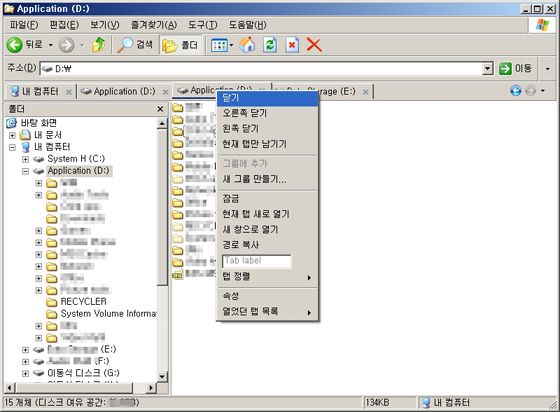Click the System H (C:) drive icon
Image resolution: width=560 pixels, height=412 pixels.
pyautogui.click(x=39, y=159)
